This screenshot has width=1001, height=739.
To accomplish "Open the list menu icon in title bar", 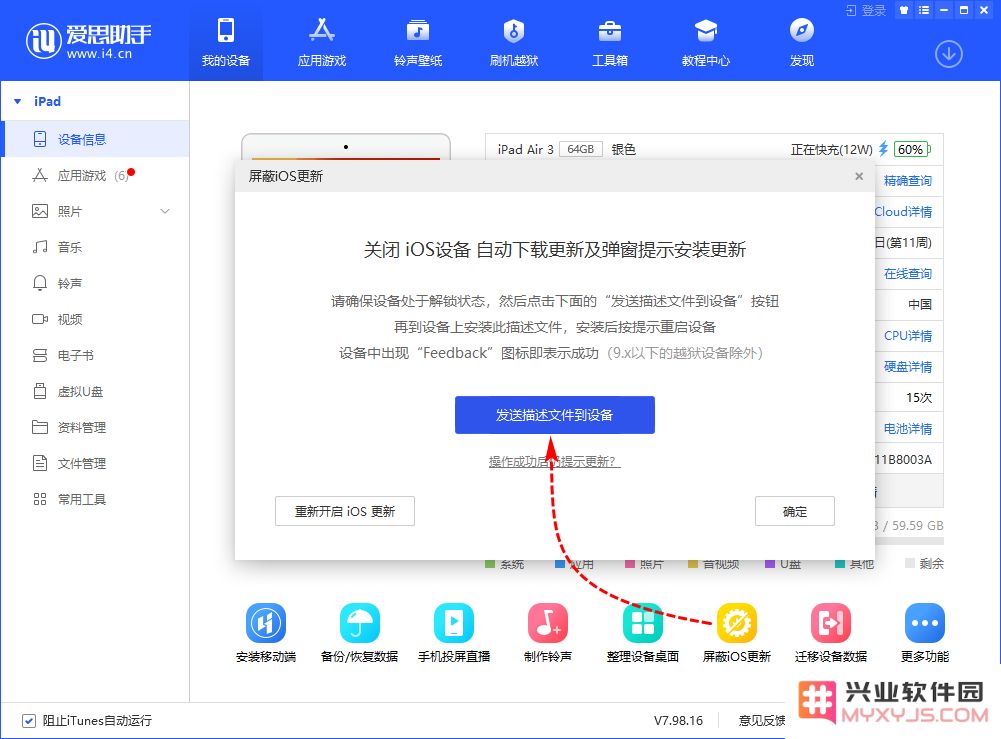I will (x=924, y=10).
